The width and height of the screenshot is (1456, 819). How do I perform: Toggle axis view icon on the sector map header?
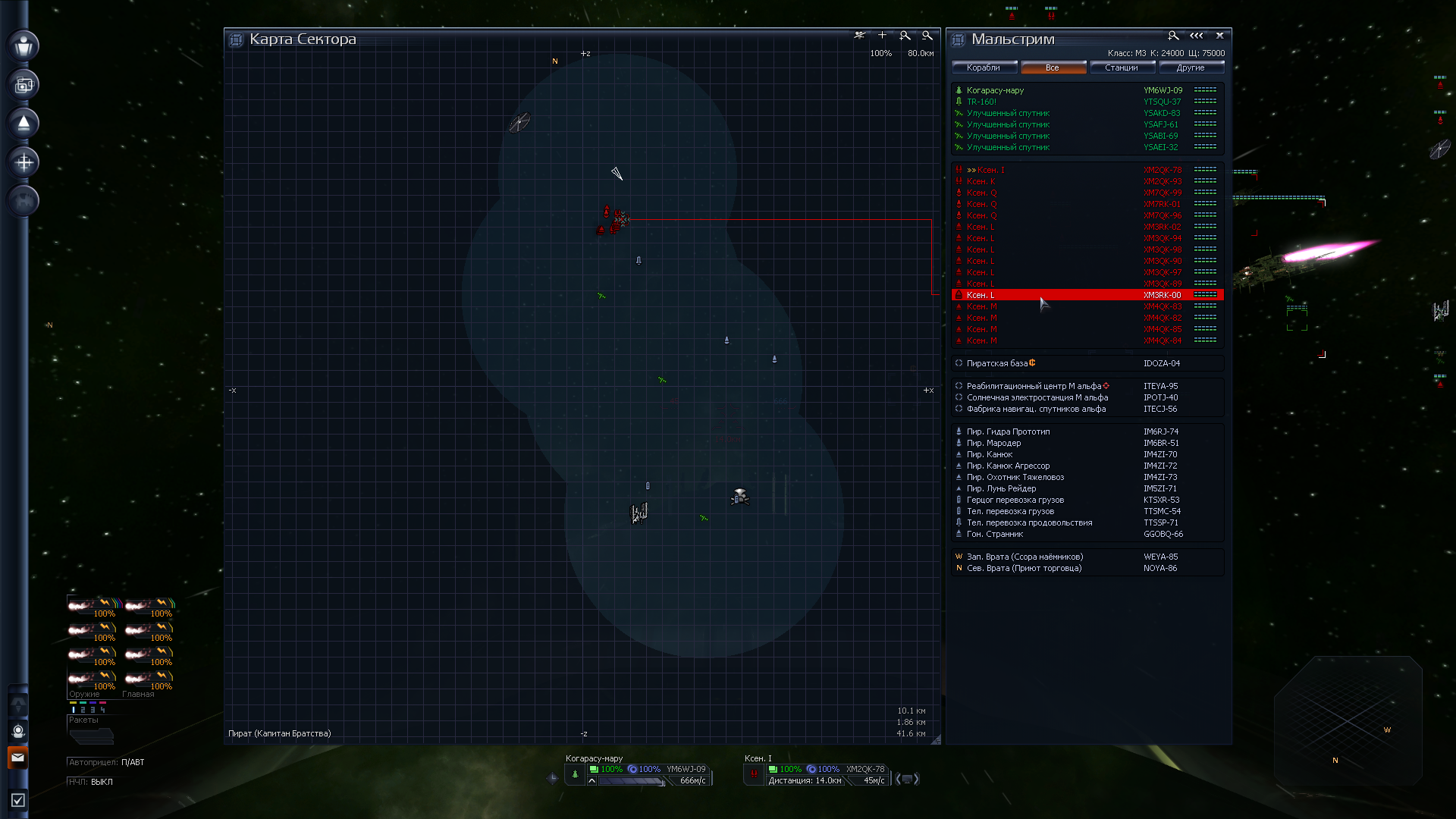coord(859,35)
